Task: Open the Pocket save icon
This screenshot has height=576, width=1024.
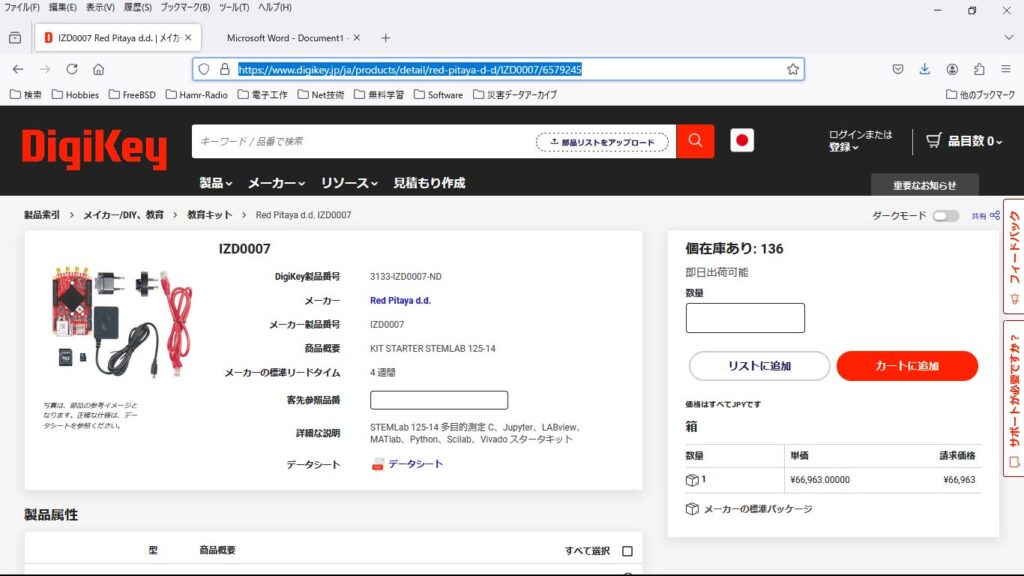Action: (x=898, y=69)
